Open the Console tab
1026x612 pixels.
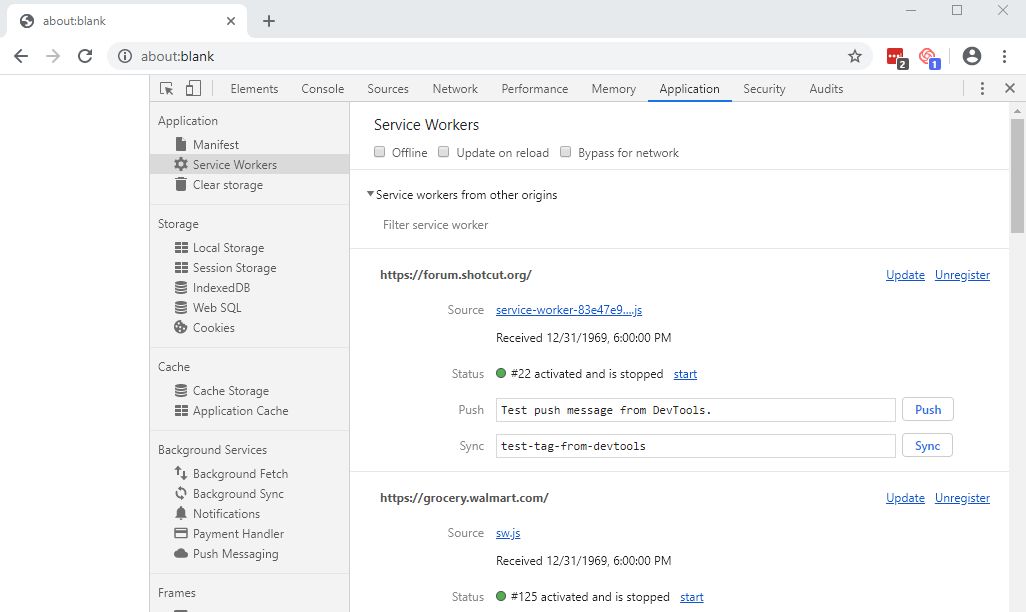(322, 88)
